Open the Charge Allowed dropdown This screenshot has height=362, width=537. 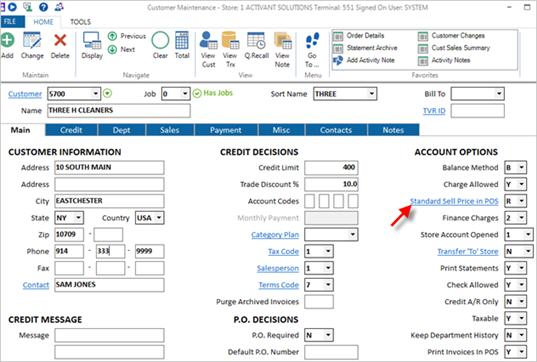click(x=522, y=184)
